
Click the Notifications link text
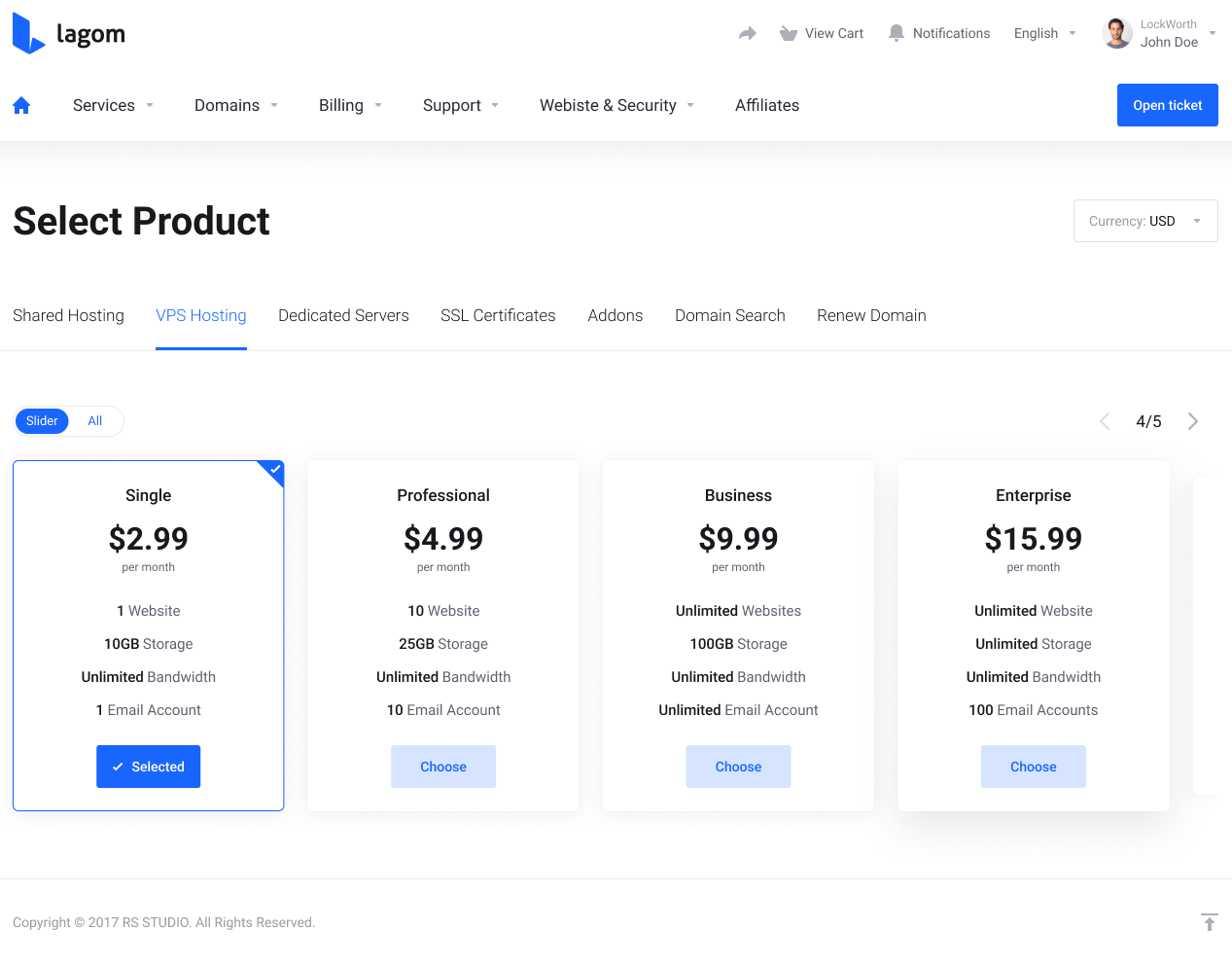(951, 33)
